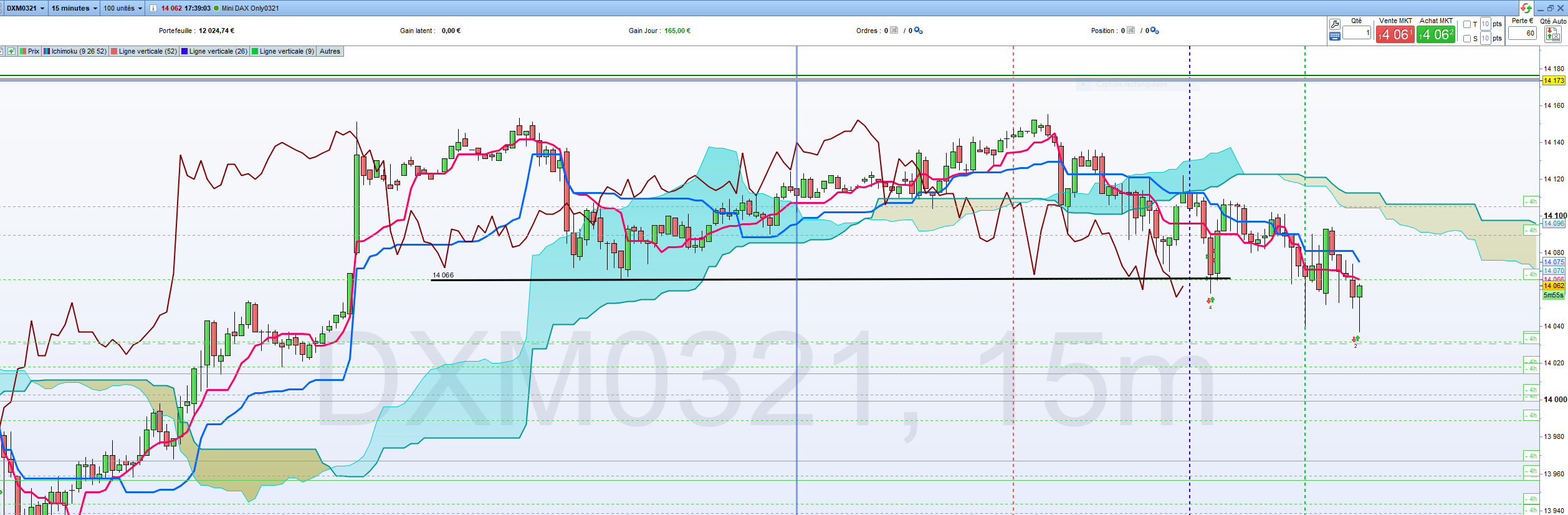1568x515 pixels.
Task: Click the Gain latent value 0,00 €
Action: [451, 31]
